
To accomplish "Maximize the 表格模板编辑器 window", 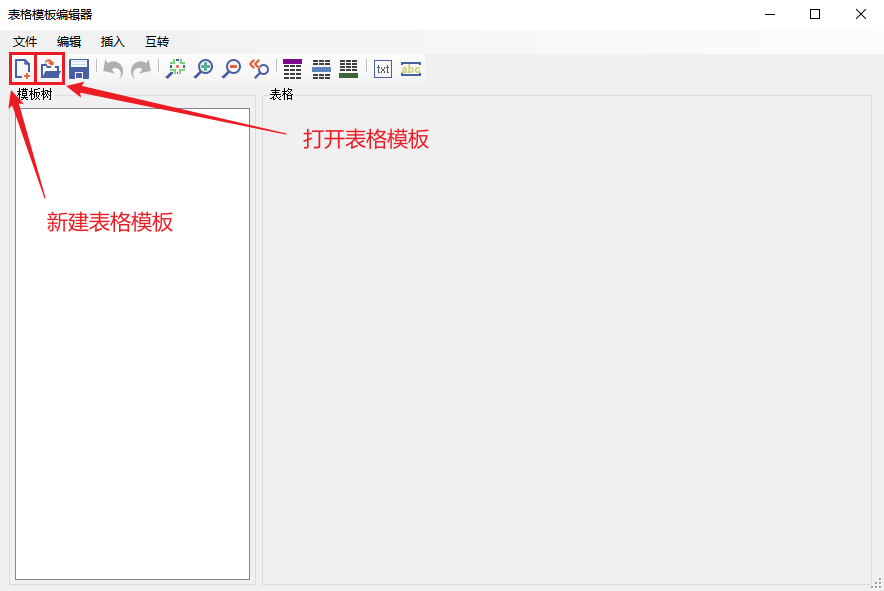I will click(x=815, y=14).
